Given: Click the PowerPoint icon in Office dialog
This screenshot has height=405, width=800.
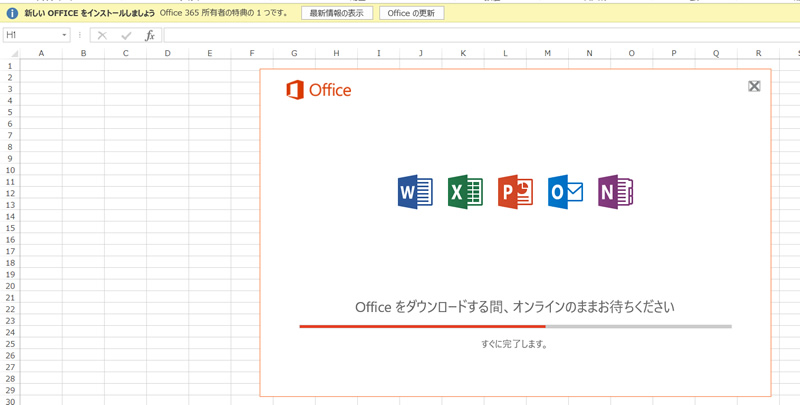Looking at the screenshot, I should [515, 192].
